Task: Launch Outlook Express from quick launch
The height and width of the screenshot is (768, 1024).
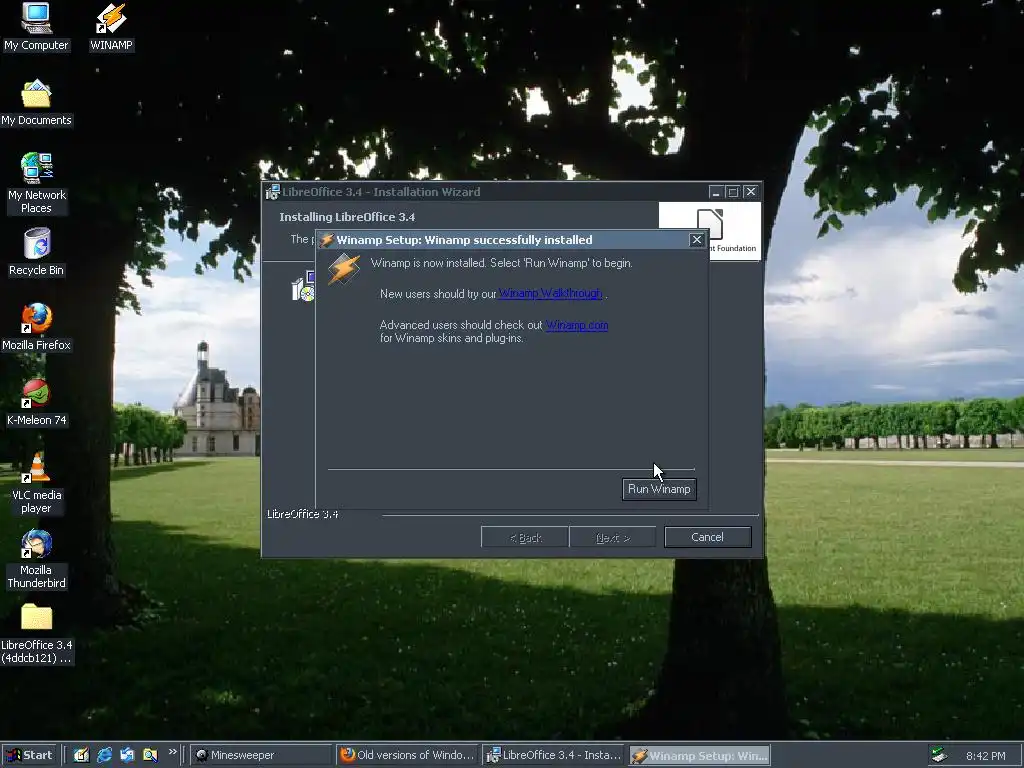Action: click(127, 755)
